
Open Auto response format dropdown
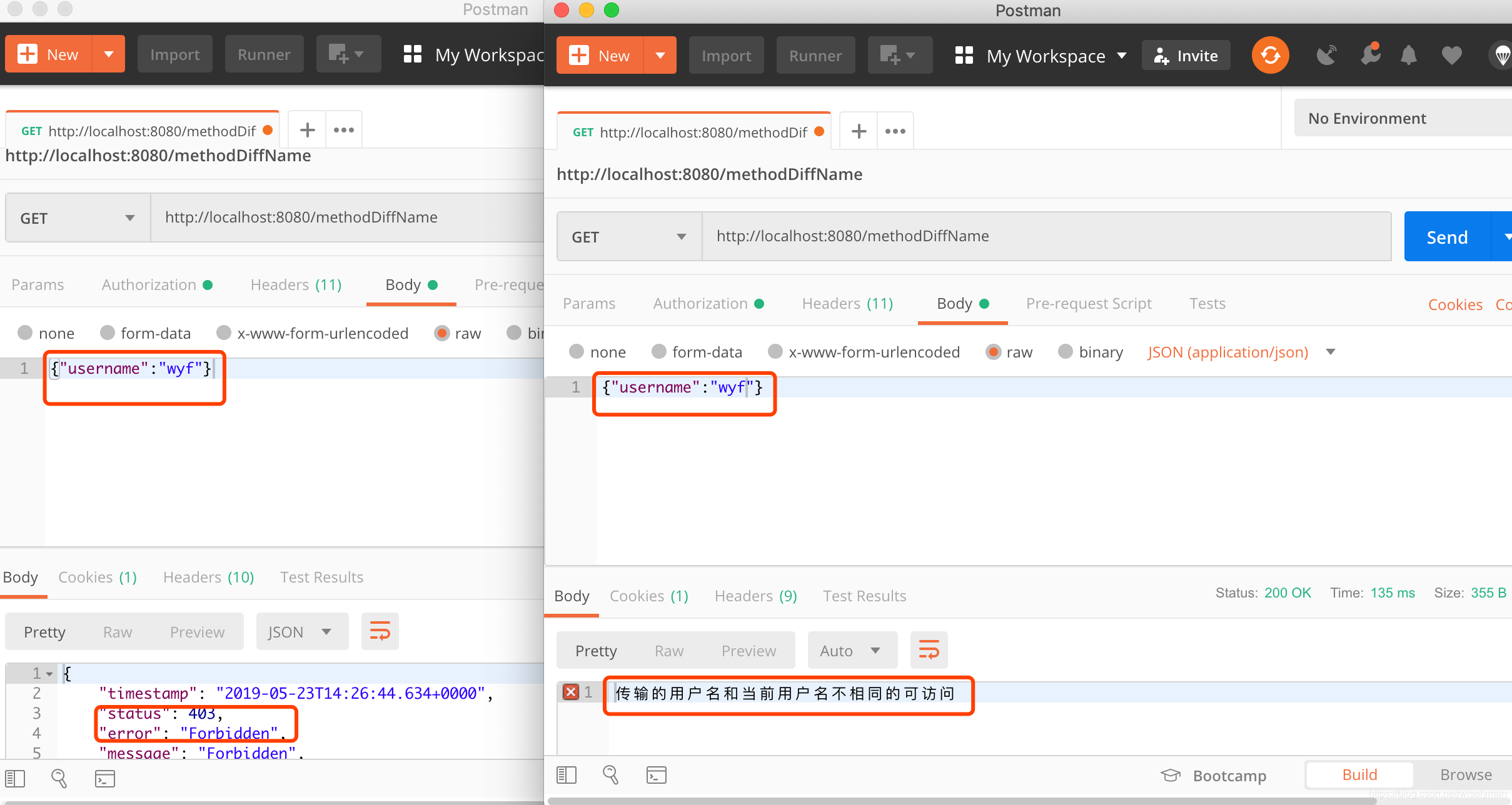click(852, 650)
